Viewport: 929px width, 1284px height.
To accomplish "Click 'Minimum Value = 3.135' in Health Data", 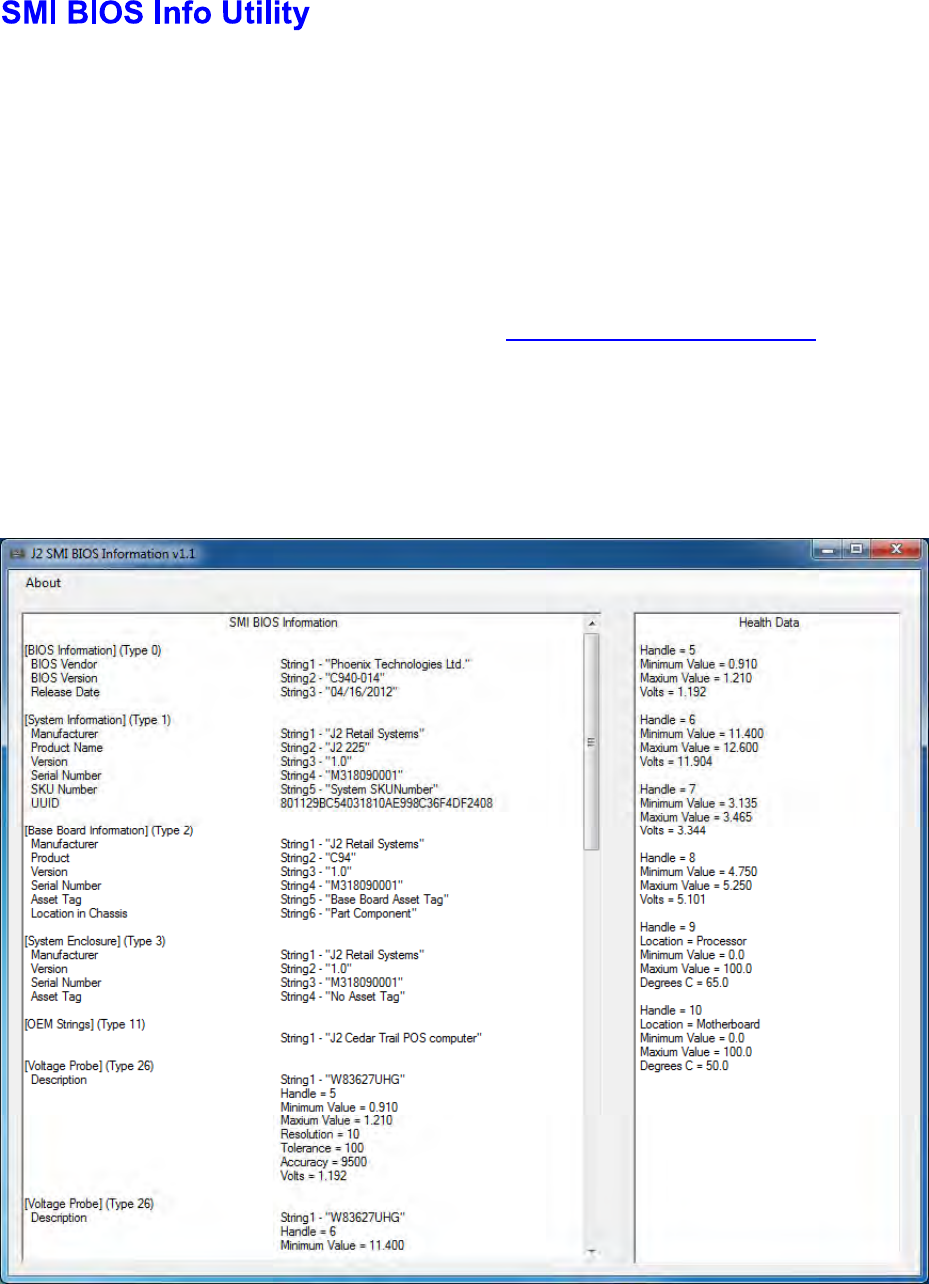I will point(696,804).
